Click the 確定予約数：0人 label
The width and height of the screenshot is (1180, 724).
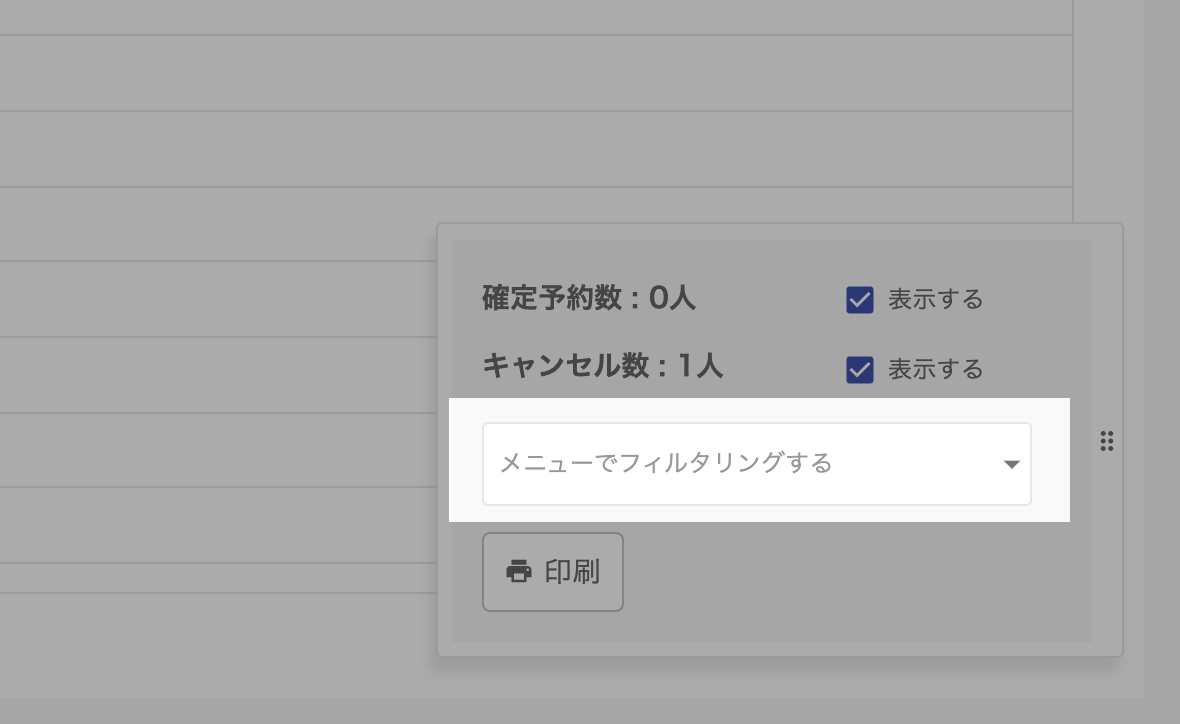(588, 298)
